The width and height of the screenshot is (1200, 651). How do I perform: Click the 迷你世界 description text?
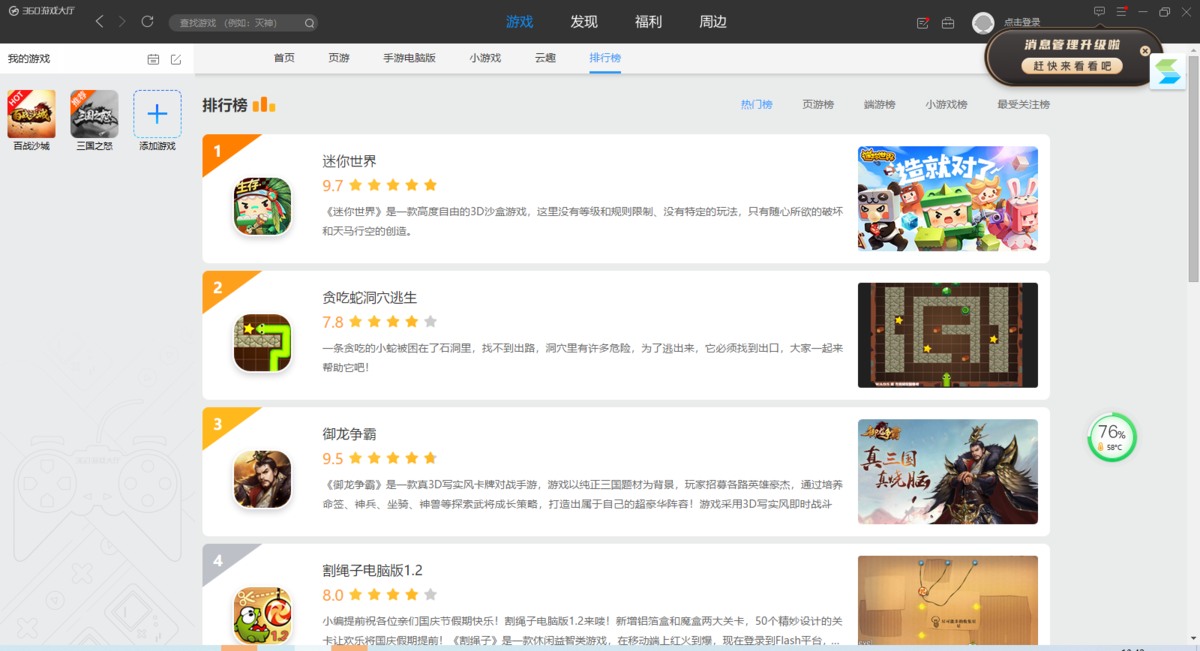(583, 221)
